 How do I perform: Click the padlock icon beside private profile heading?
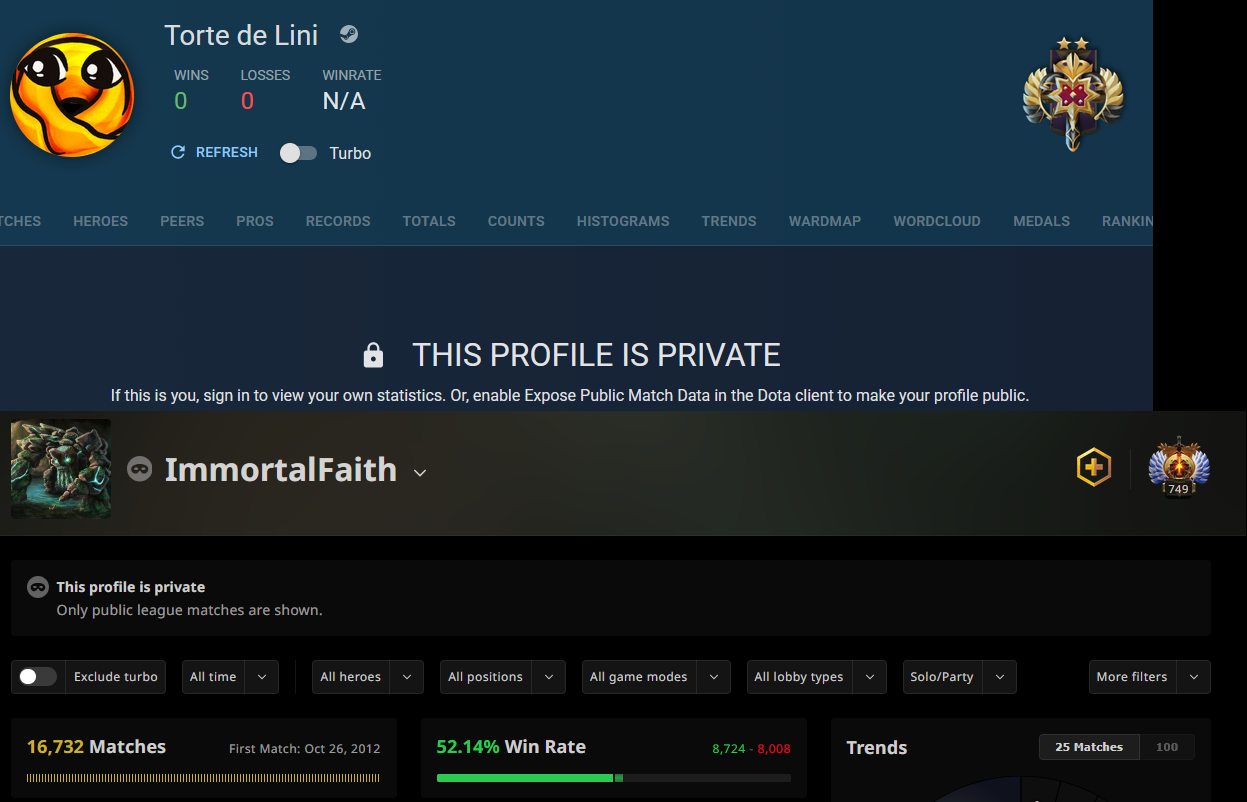point(373,355)
